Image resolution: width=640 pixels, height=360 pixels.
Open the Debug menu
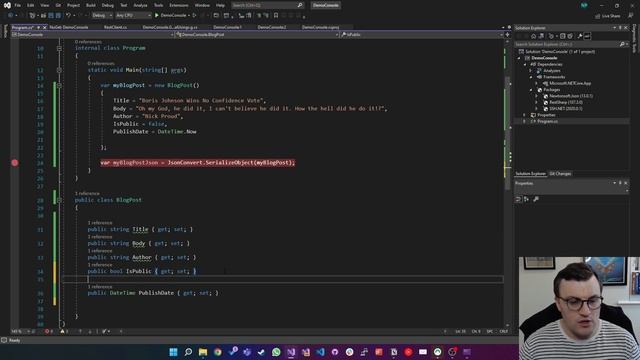(108, 5)
